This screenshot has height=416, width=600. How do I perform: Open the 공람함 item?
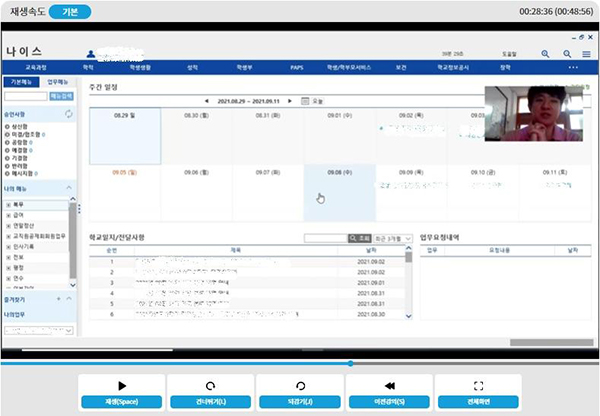18,142
